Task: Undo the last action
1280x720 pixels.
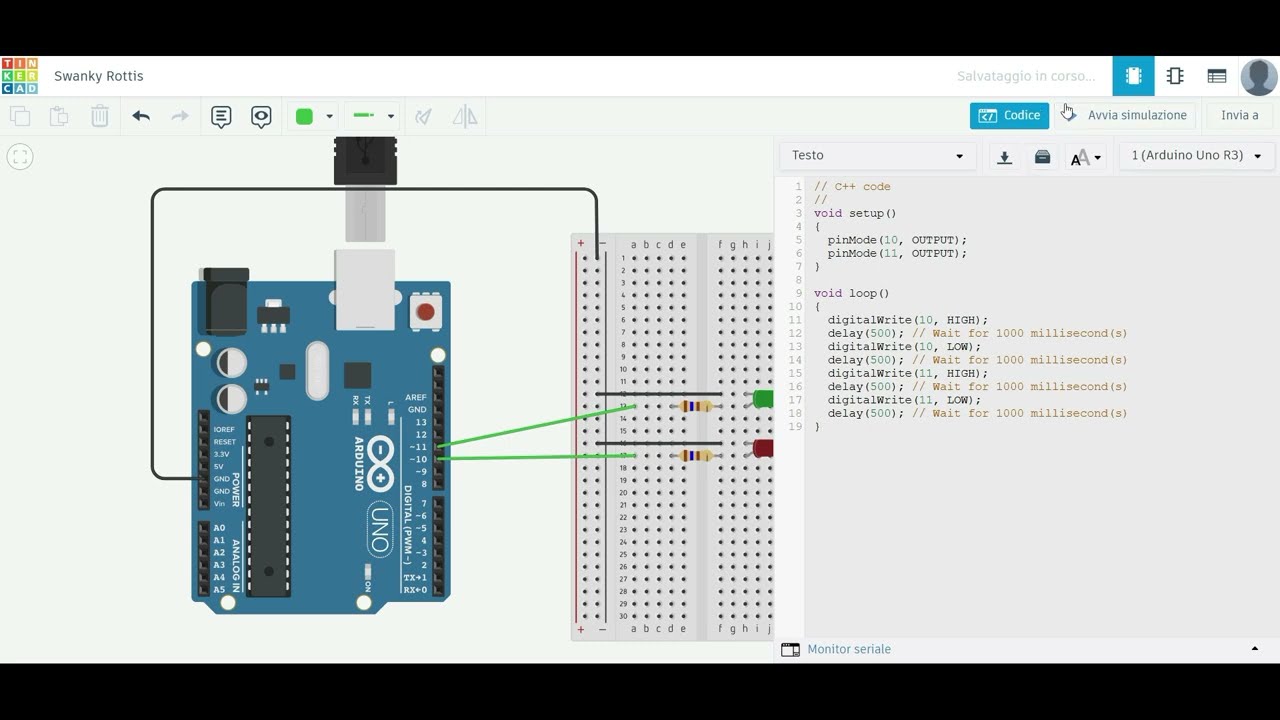Action: (141, 116)
